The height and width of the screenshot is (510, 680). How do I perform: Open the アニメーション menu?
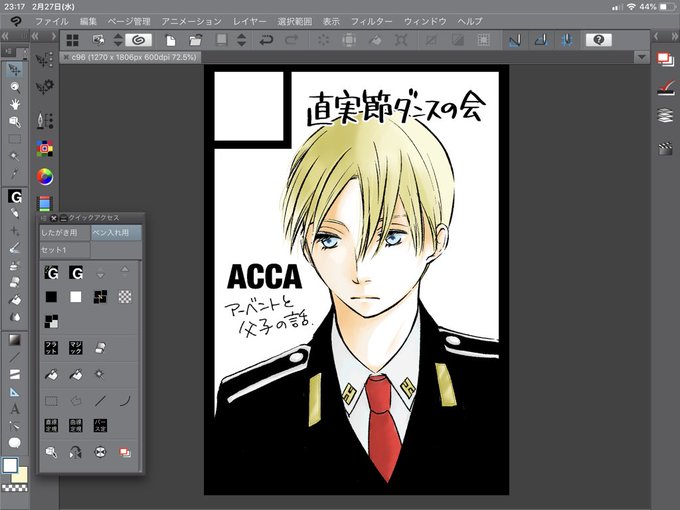(191, 21)
